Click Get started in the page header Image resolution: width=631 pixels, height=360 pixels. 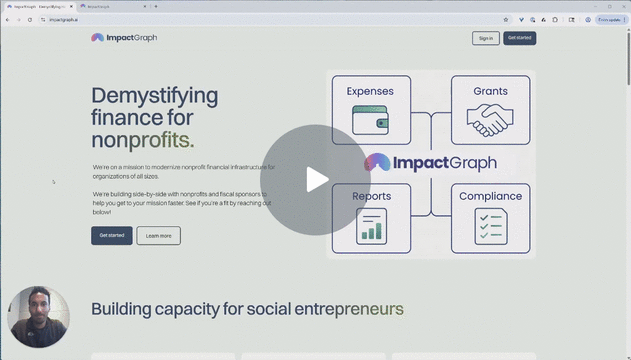pos(520,38)
